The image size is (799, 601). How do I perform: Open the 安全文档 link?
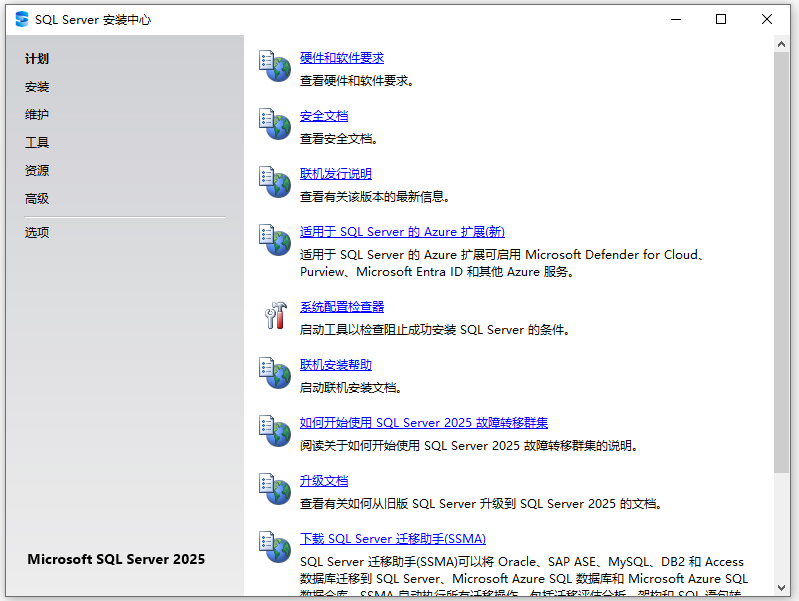coord(324,116)
